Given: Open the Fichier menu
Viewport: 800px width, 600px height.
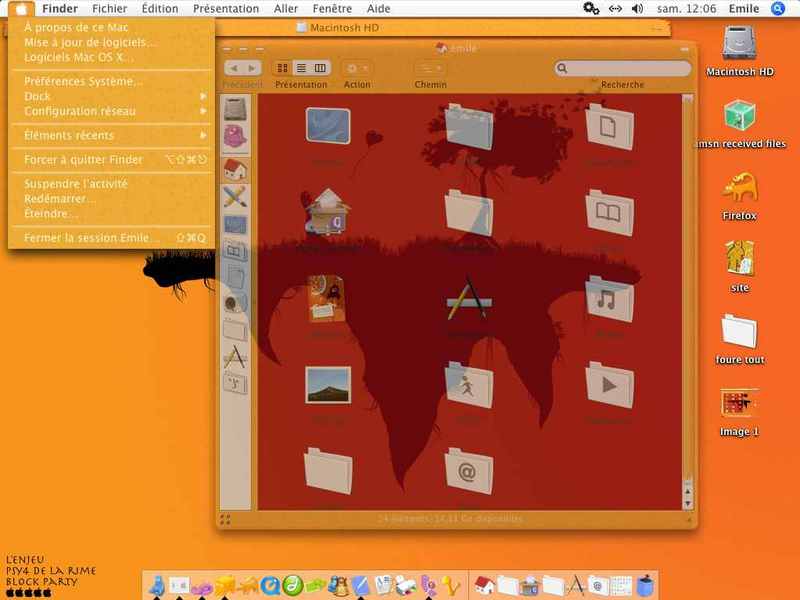Looking at the screenshot, I should pos(110,9).
